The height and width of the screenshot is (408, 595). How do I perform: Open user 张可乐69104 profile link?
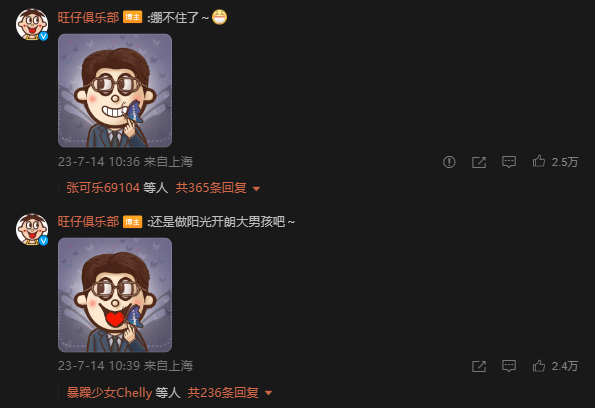103,188
